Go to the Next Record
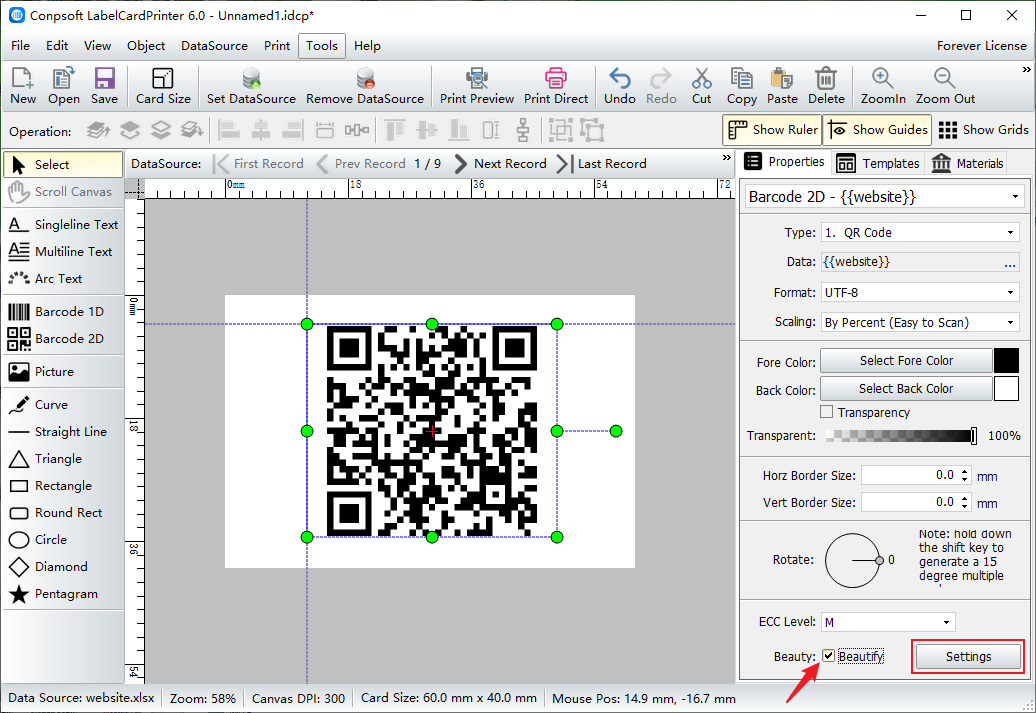 coord(501,164)
